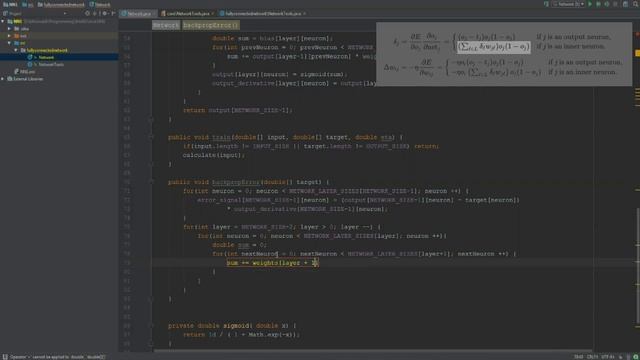The height and width of the screenshot is (360, 640).
Task: Click the root project in navigation bar
Action: (10, 4)
